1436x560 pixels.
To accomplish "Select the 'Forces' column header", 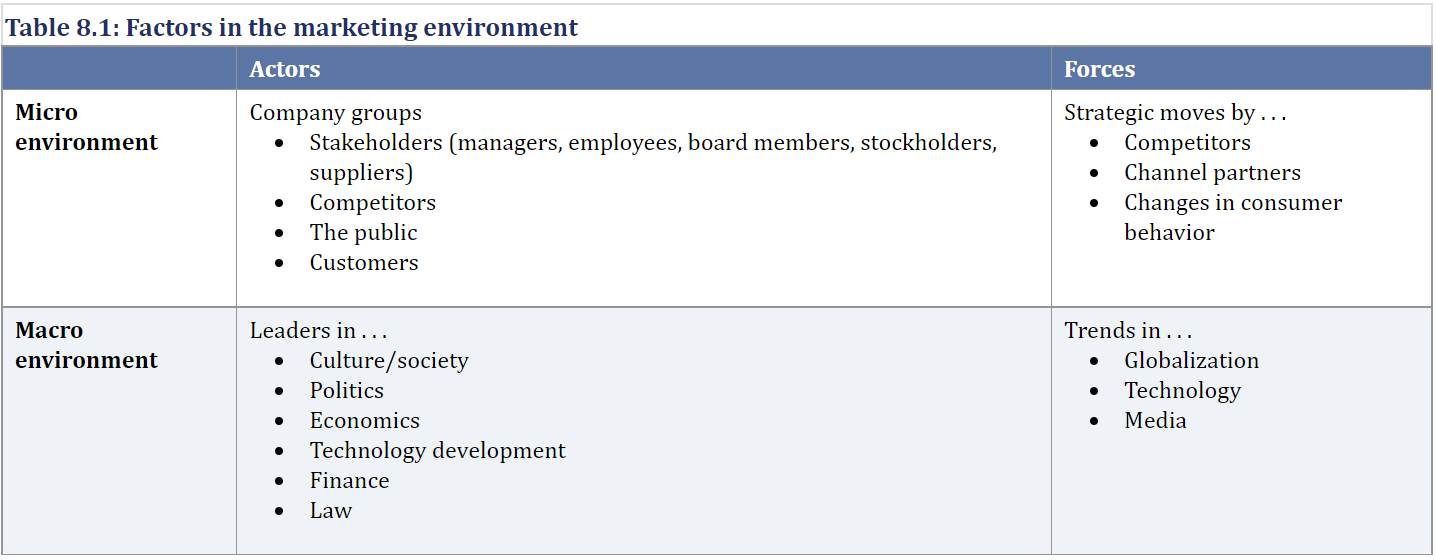I will pos(1099,69).
